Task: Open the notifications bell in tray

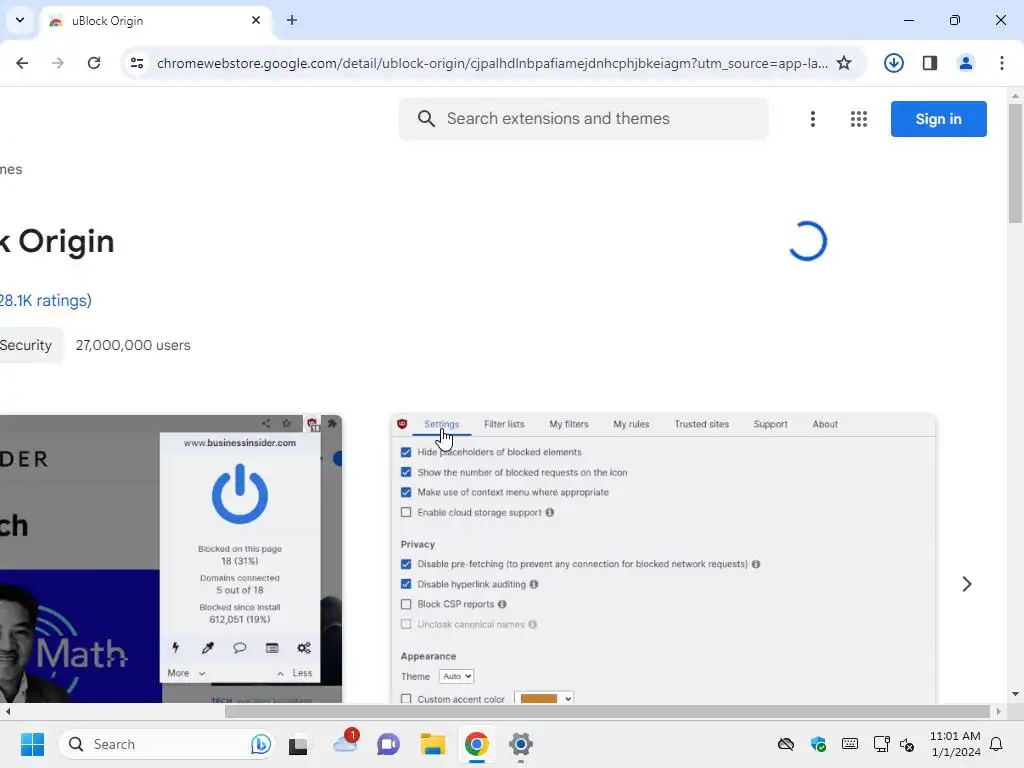Action: [x=996, y=744]
